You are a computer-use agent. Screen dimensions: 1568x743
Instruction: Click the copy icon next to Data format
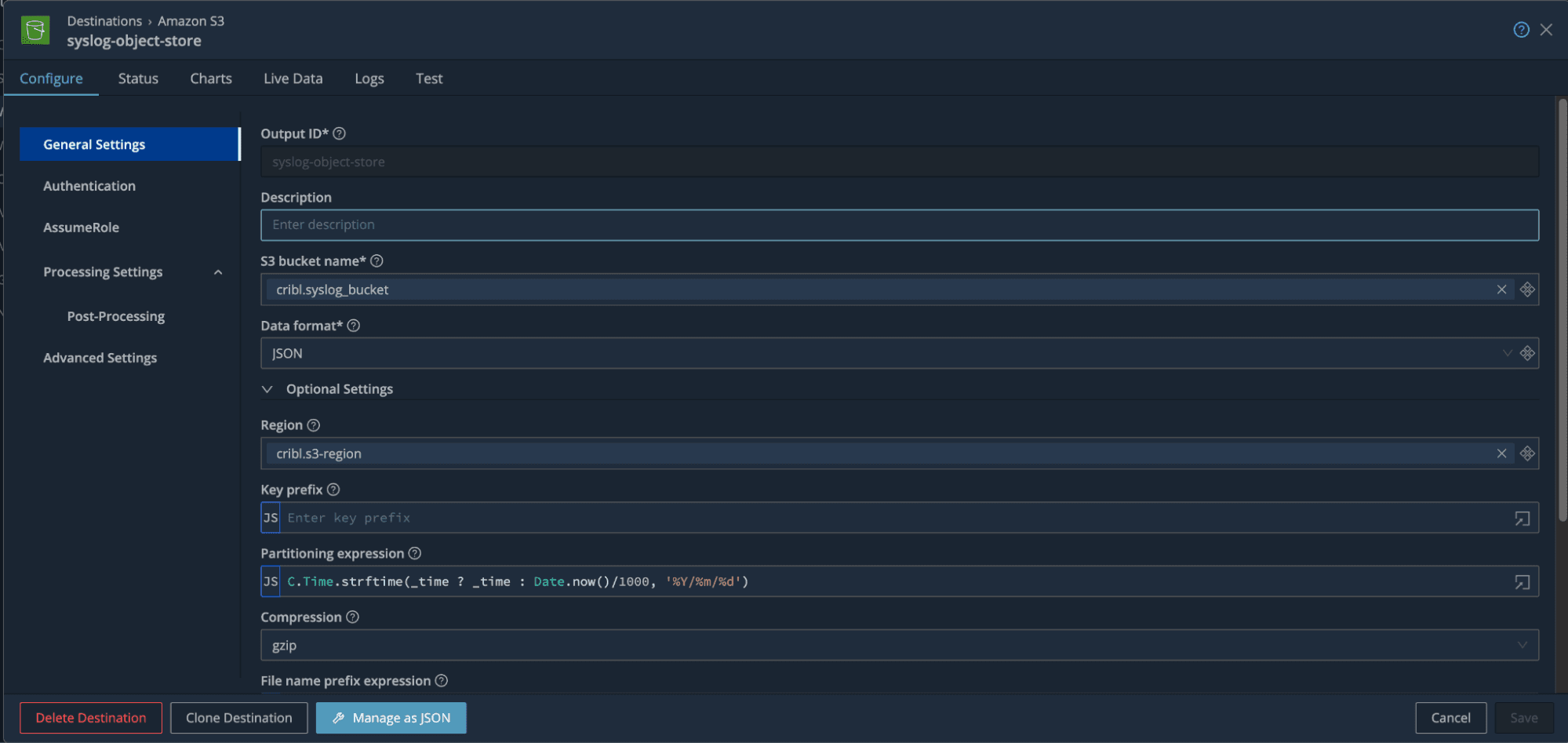1527,353
